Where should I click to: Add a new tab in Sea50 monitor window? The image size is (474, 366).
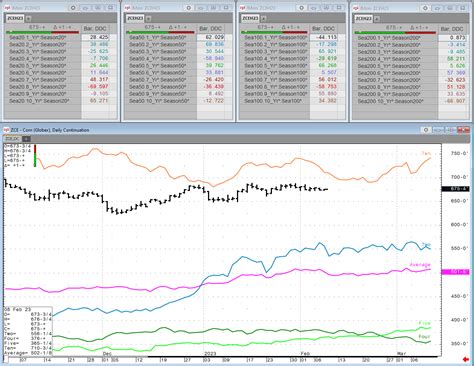[148, 19]
